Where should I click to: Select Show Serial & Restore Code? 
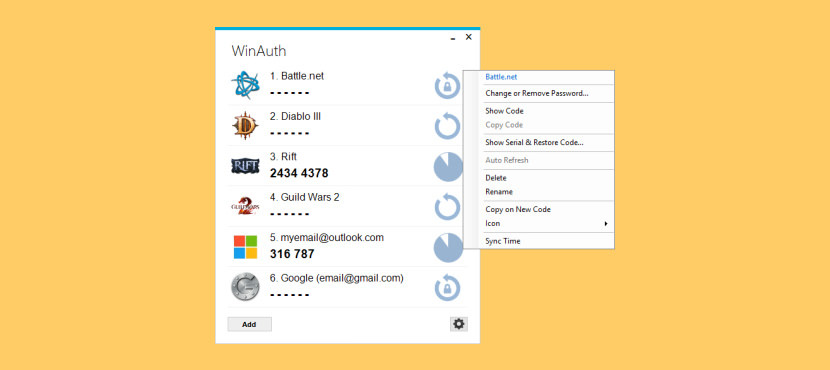(x=534, y=143)
